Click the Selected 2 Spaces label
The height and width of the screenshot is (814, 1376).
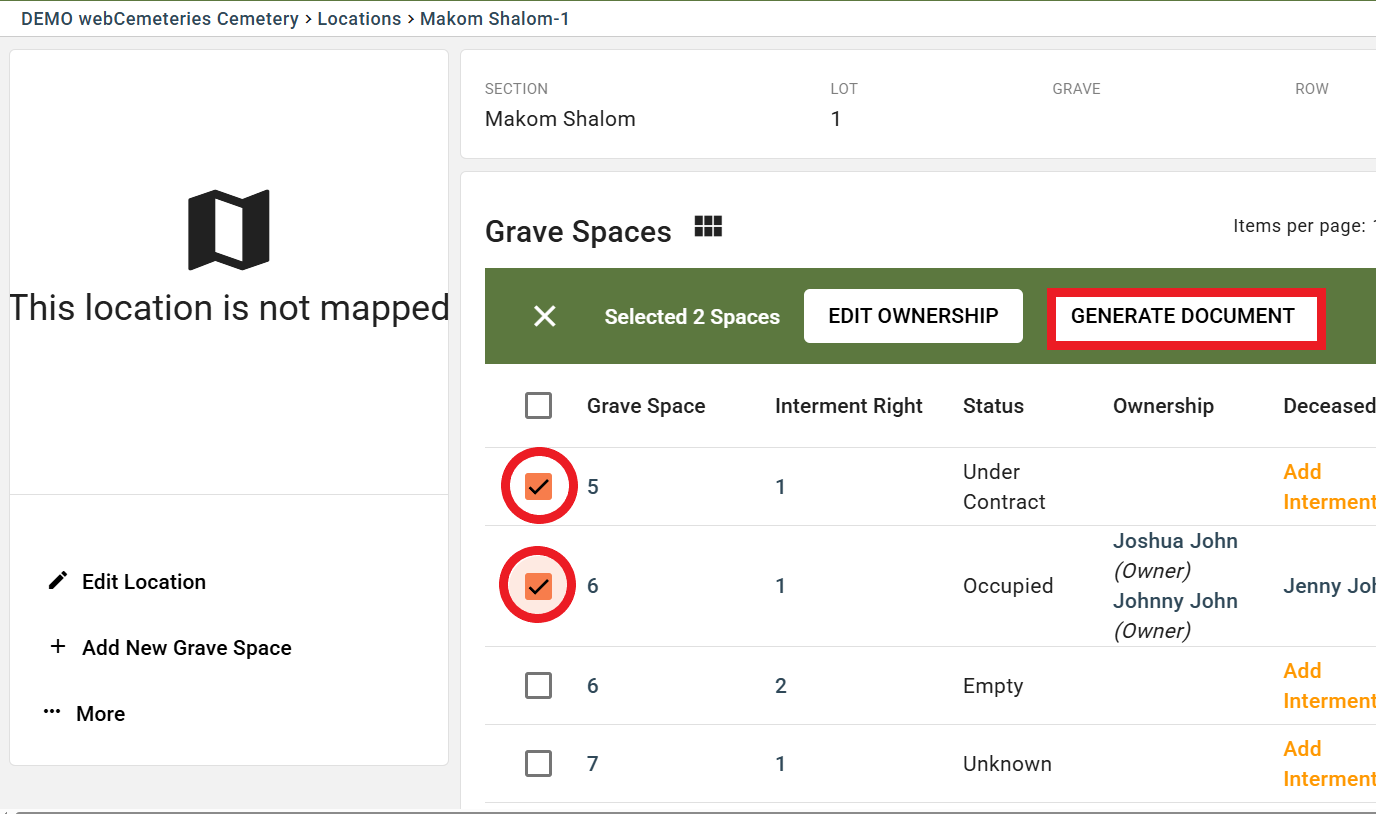coord(692,317)
